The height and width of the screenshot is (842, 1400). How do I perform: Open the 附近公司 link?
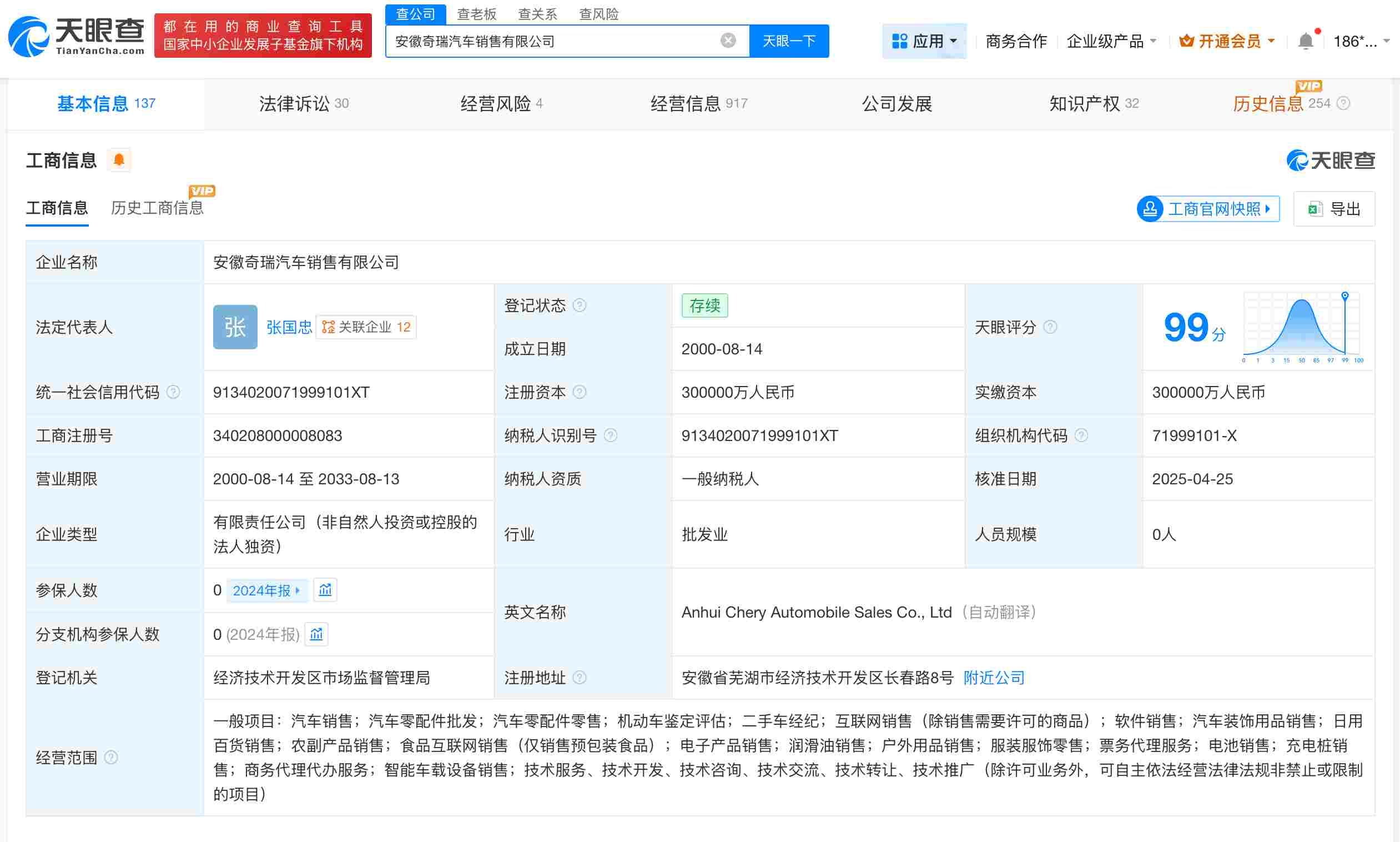[994, 678]
